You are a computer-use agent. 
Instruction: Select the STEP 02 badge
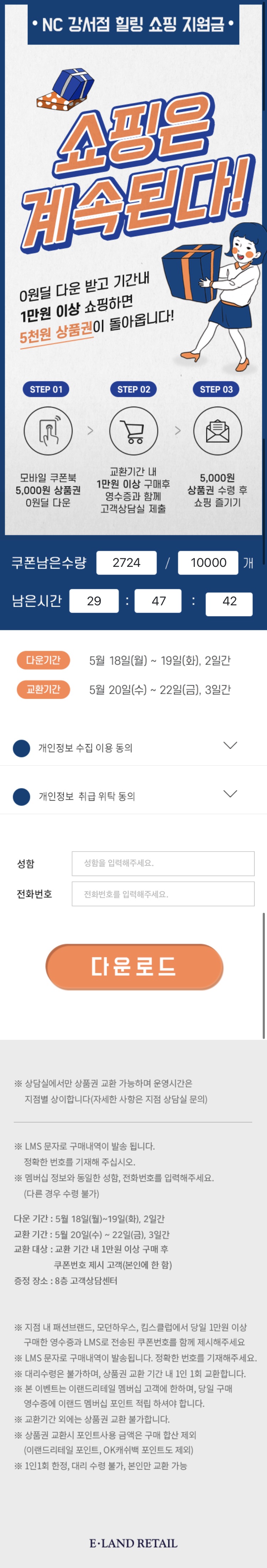133,389
